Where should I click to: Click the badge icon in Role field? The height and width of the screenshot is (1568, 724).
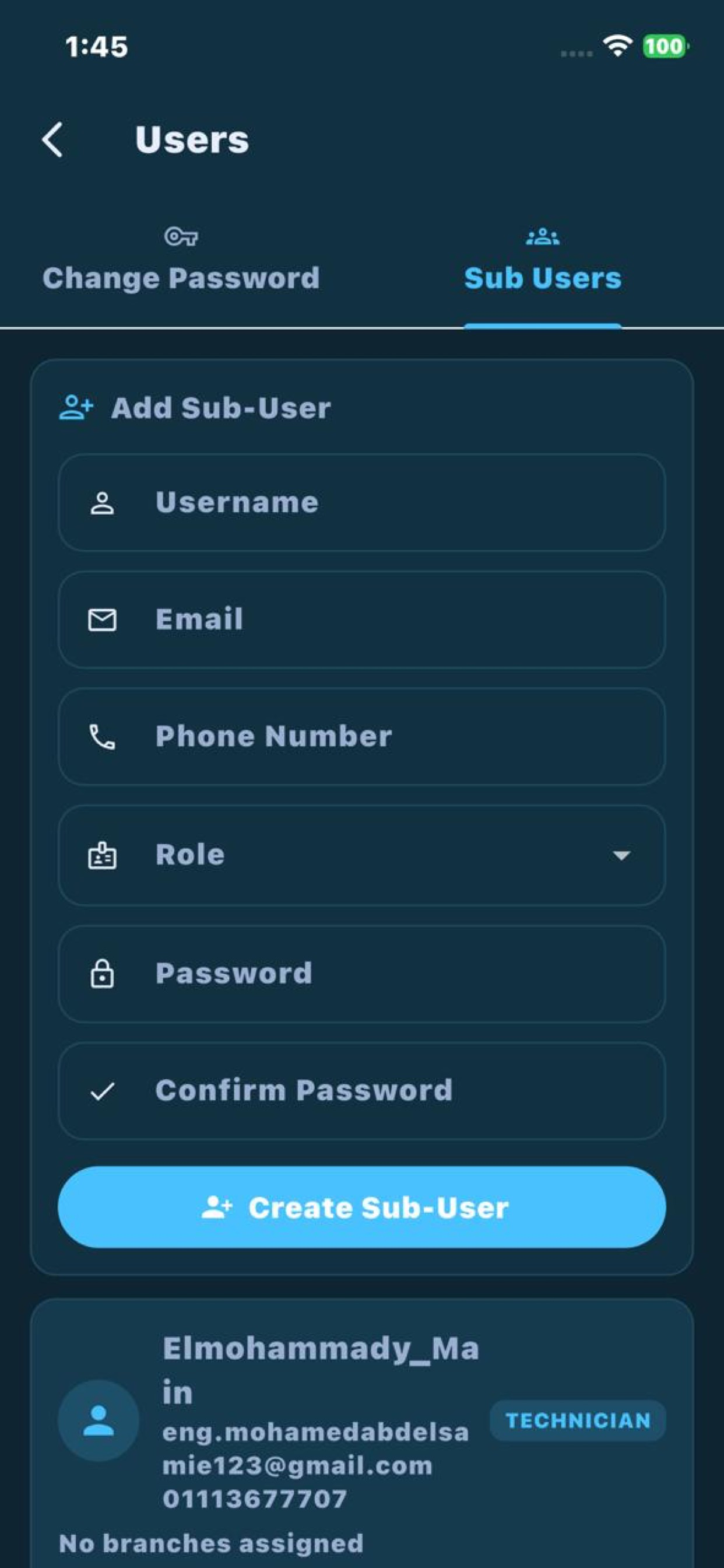click(x=102, y=855)
